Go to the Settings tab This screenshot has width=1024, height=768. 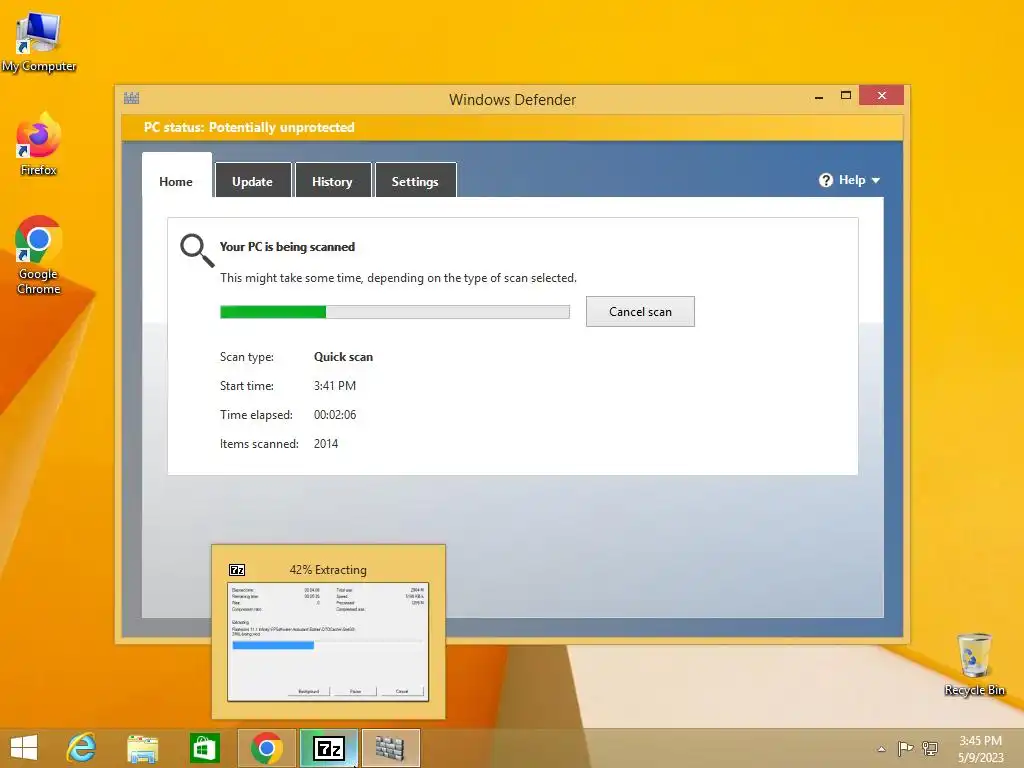tap(415, 180)
